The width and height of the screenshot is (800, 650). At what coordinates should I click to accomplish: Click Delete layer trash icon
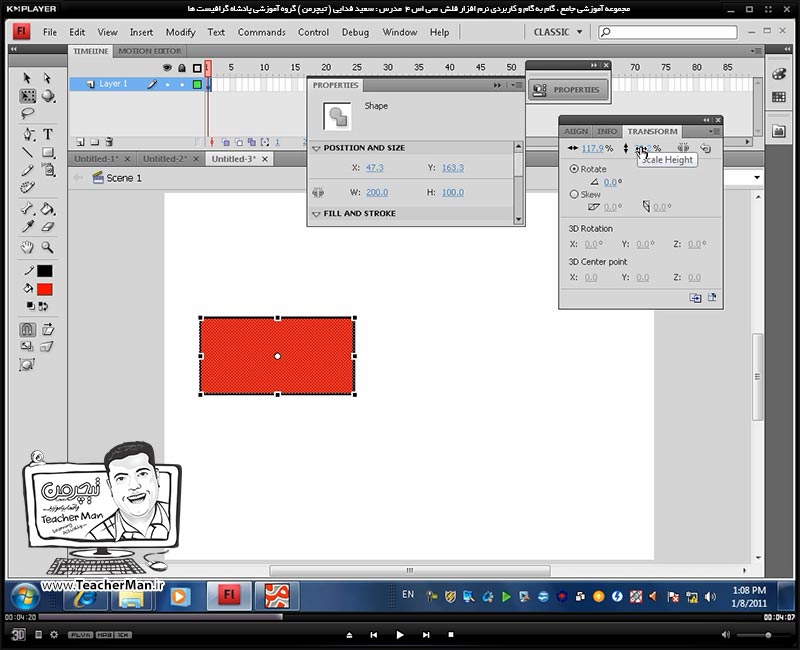pos(109,142)
